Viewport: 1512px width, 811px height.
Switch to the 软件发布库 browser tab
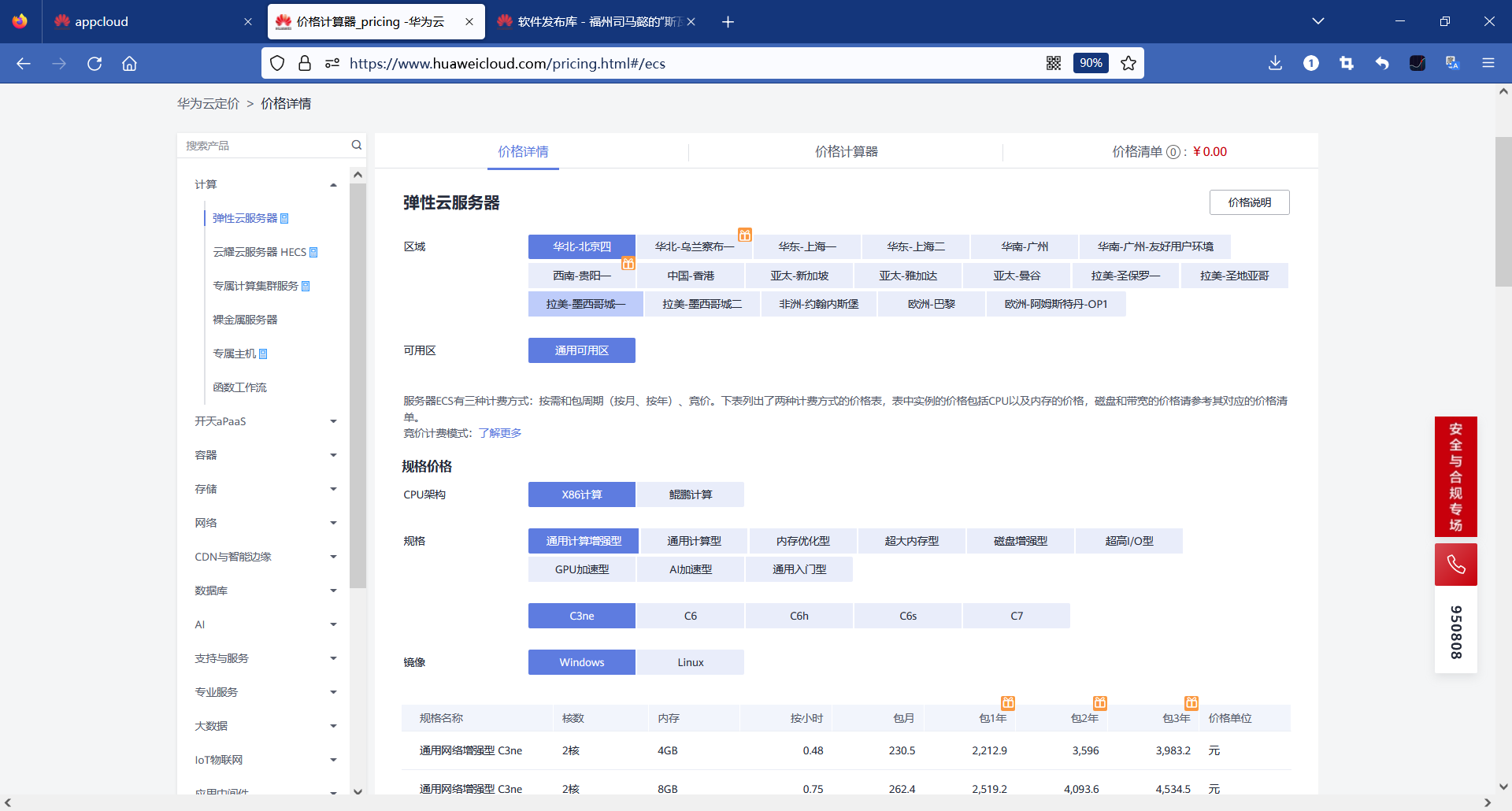coord(595,22)
